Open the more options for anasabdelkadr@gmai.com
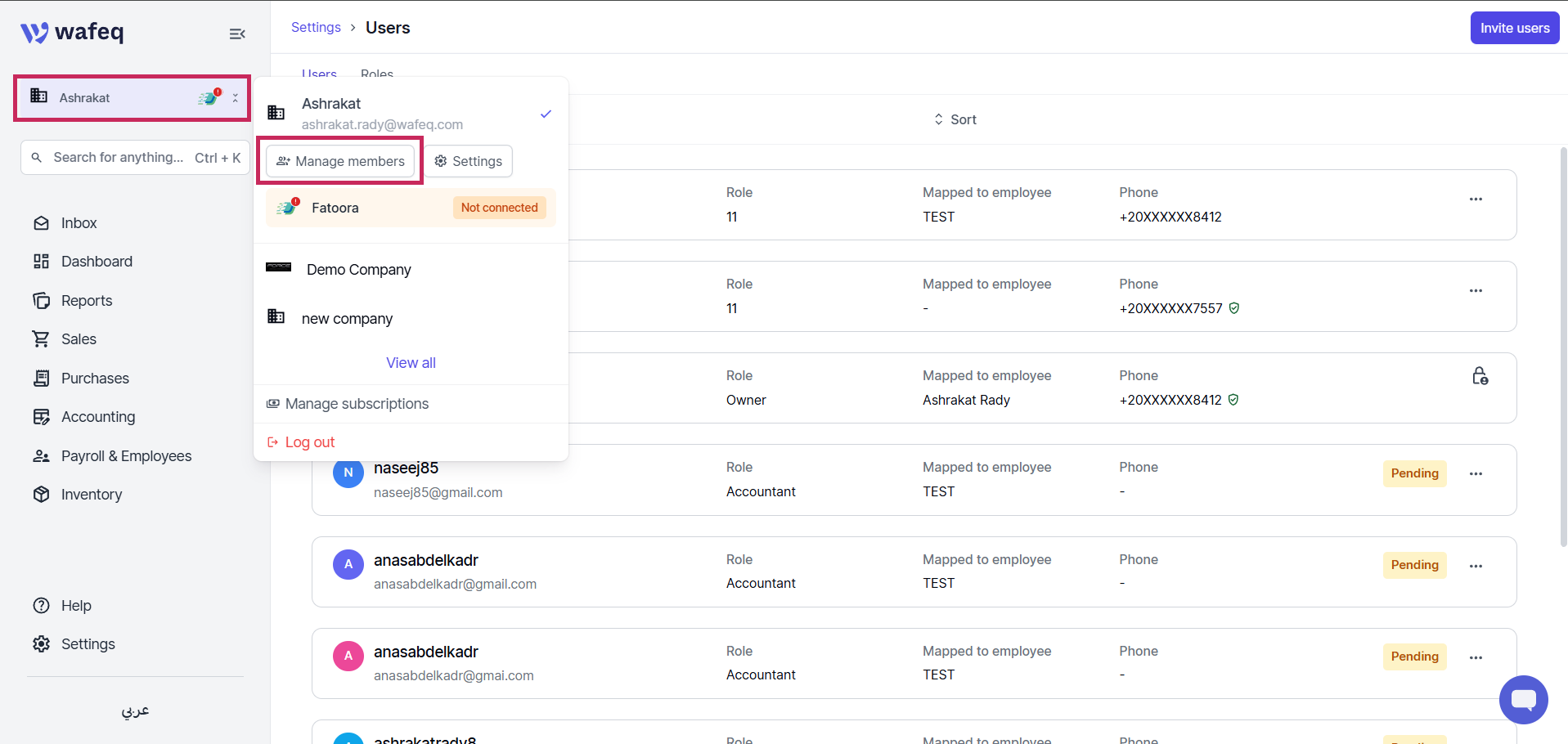The width and height of the screenshot is (1568, 744). (x=1476, y=658)
